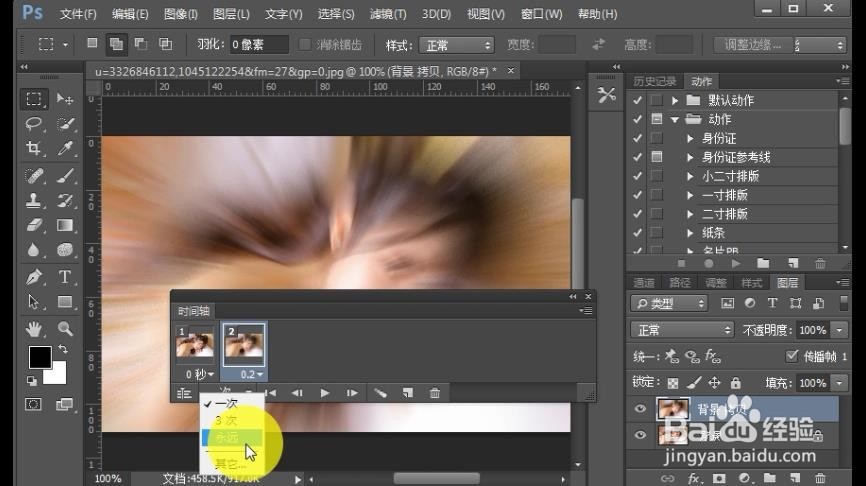Select the Zoom tool
This screenshot has width=866, height=486.
pyautogui.click(x=65, y=329)
